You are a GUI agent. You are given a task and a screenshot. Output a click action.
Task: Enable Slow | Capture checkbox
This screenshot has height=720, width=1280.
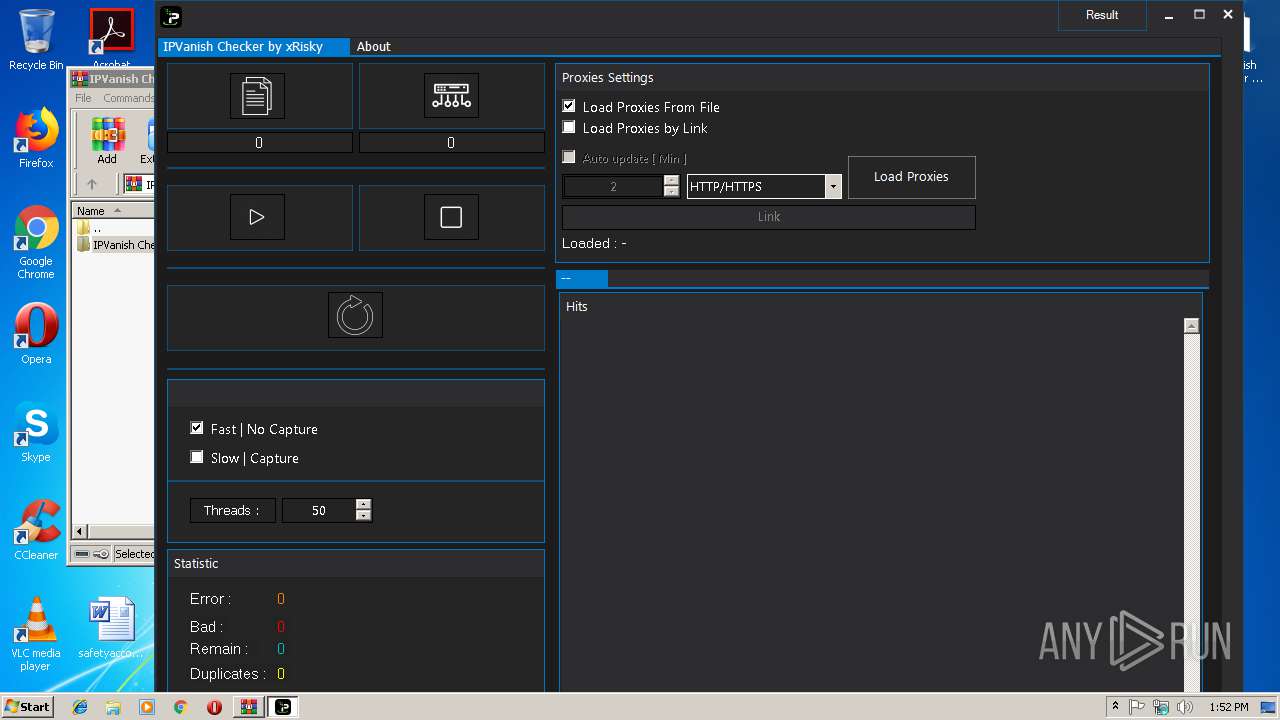click(x=197, y=457)
